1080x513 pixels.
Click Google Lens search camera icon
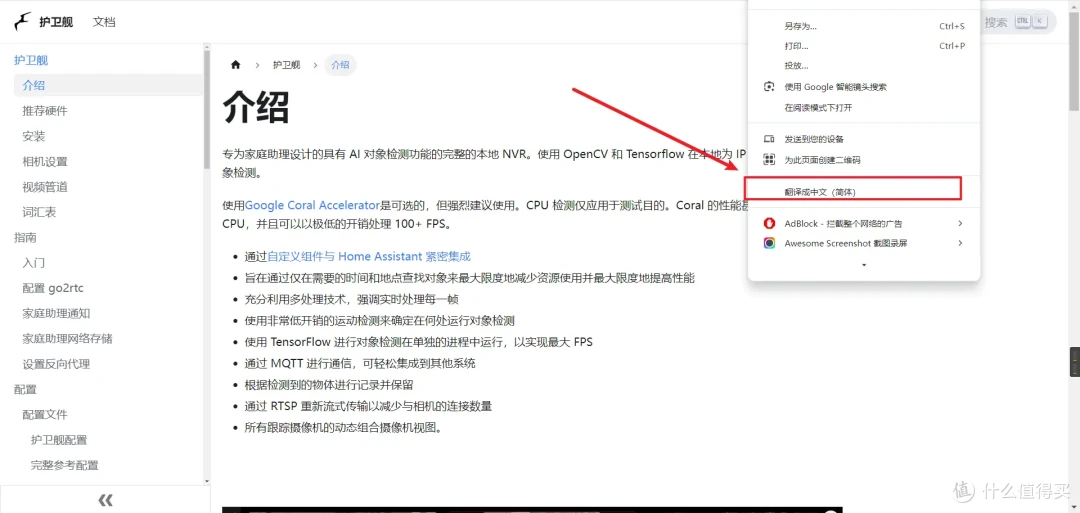coord(769,87)
